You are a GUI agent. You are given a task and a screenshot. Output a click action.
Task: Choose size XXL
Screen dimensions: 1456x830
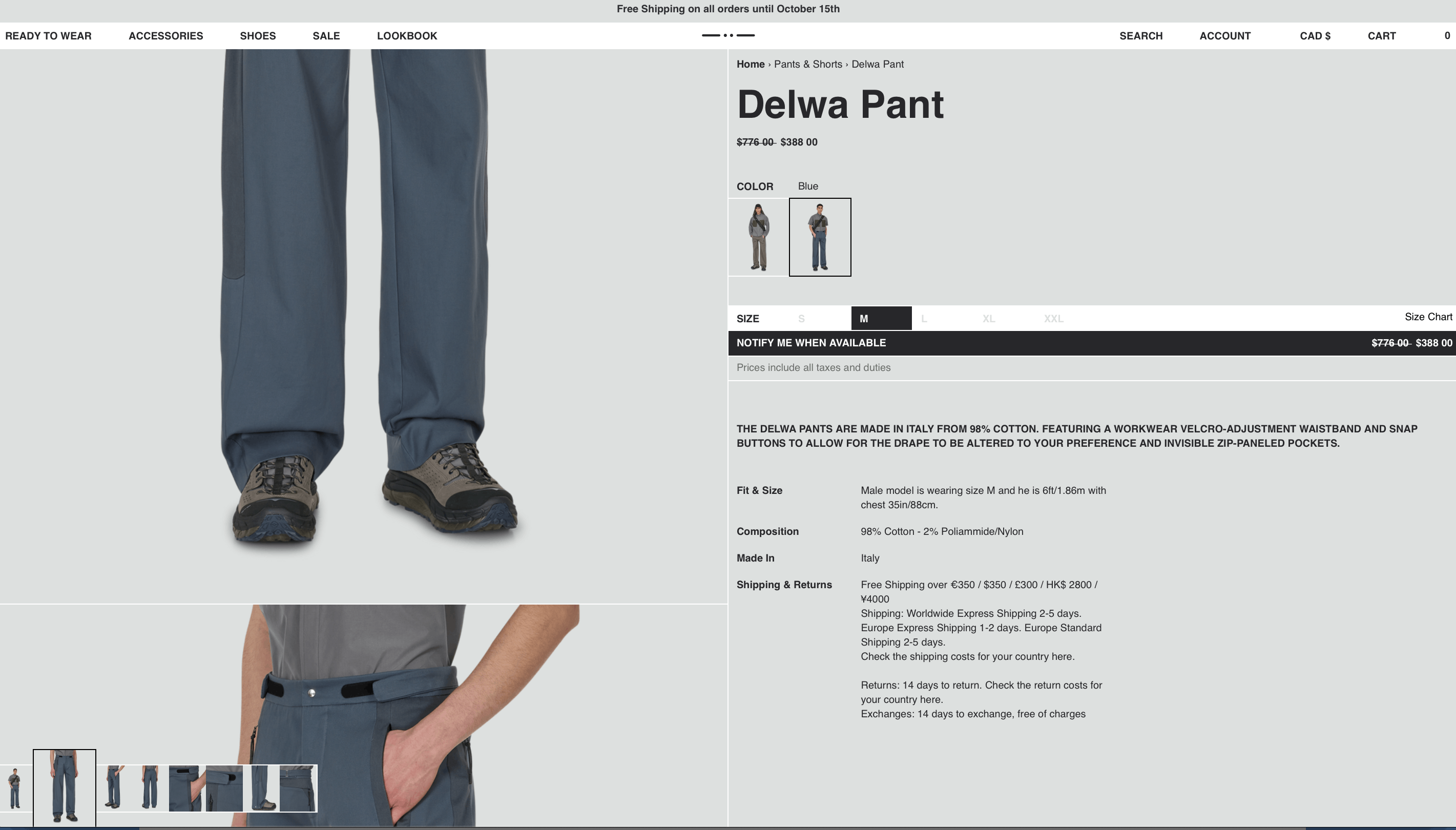coord(1053,319)
